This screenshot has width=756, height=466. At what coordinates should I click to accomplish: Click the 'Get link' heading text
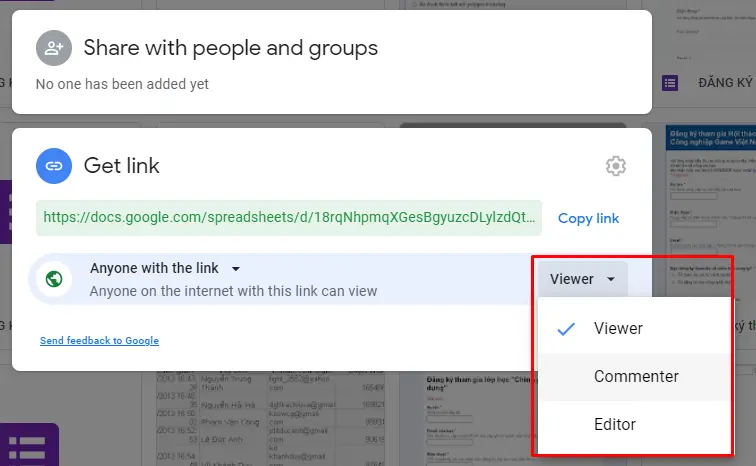(121, 166)
